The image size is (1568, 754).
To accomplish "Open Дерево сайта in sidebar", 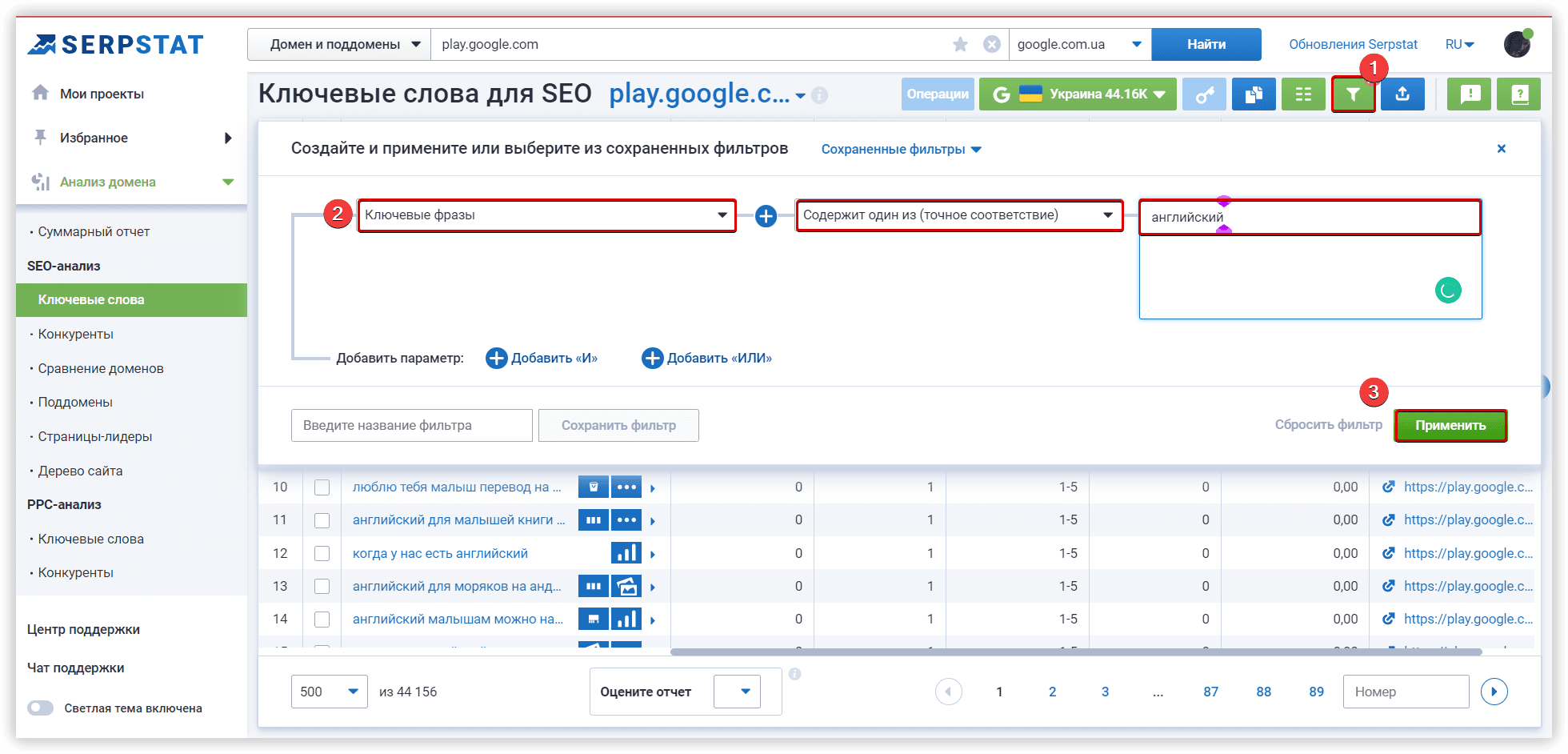I will [80, 471].
